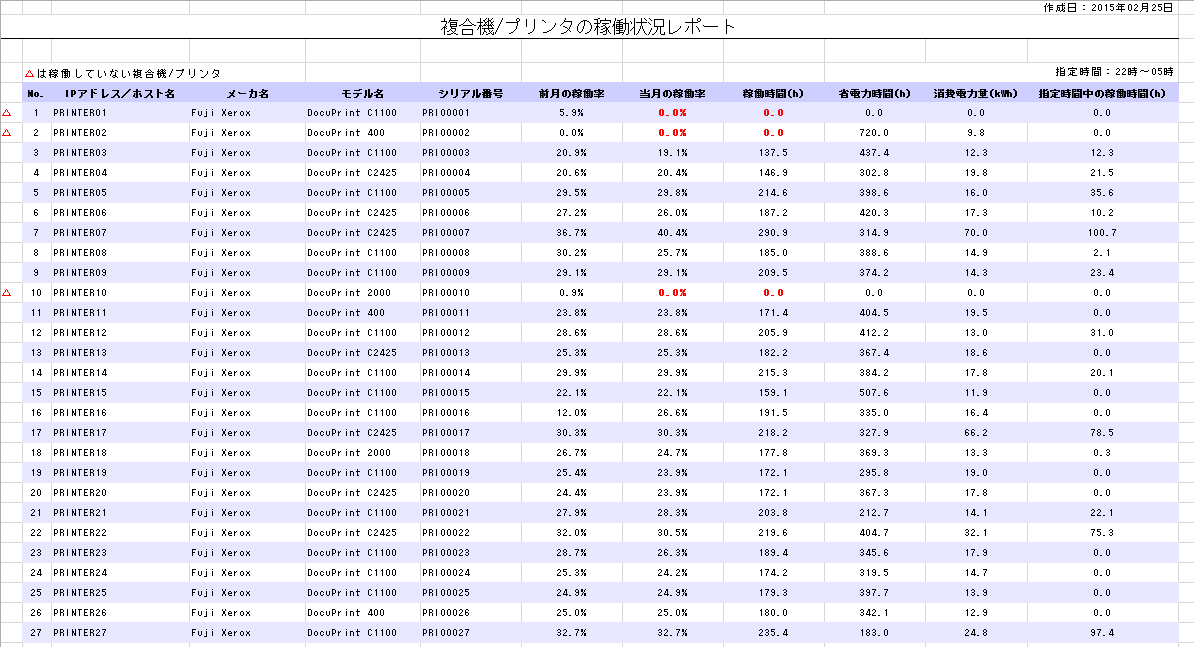Click the 75.3 specified-time operating value
The height and width of the screenshot is (647, 1194).
tap(1102, 533)
